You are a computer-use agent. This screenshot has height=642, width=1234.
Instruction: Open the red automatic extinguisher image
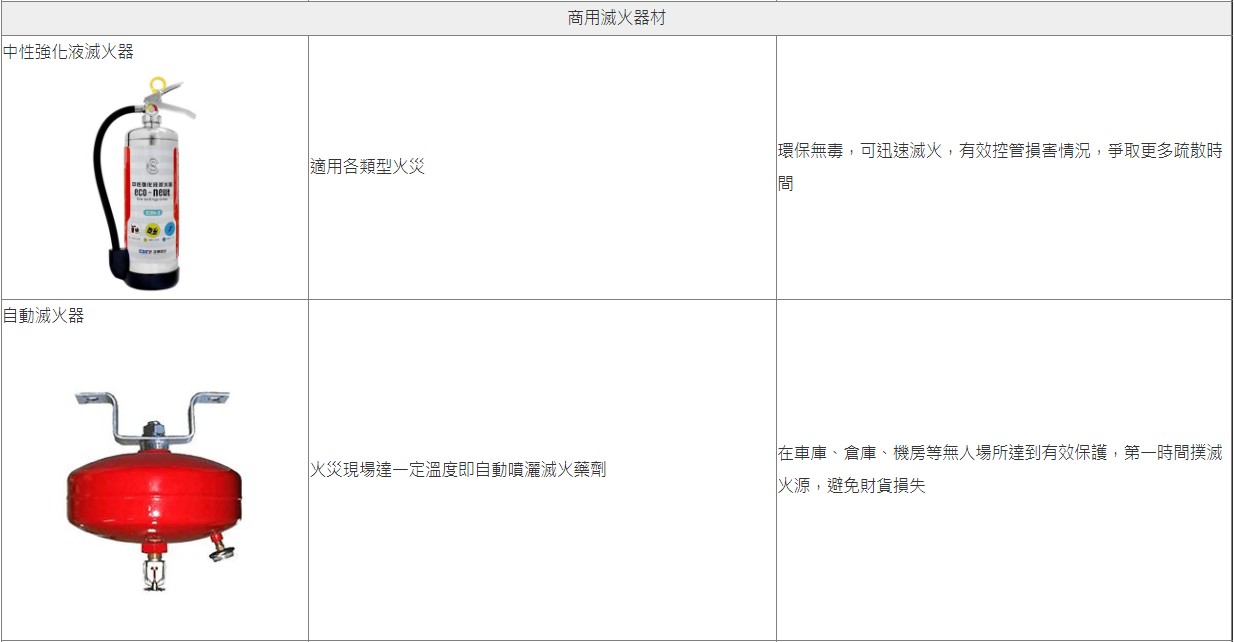point(152,492)
